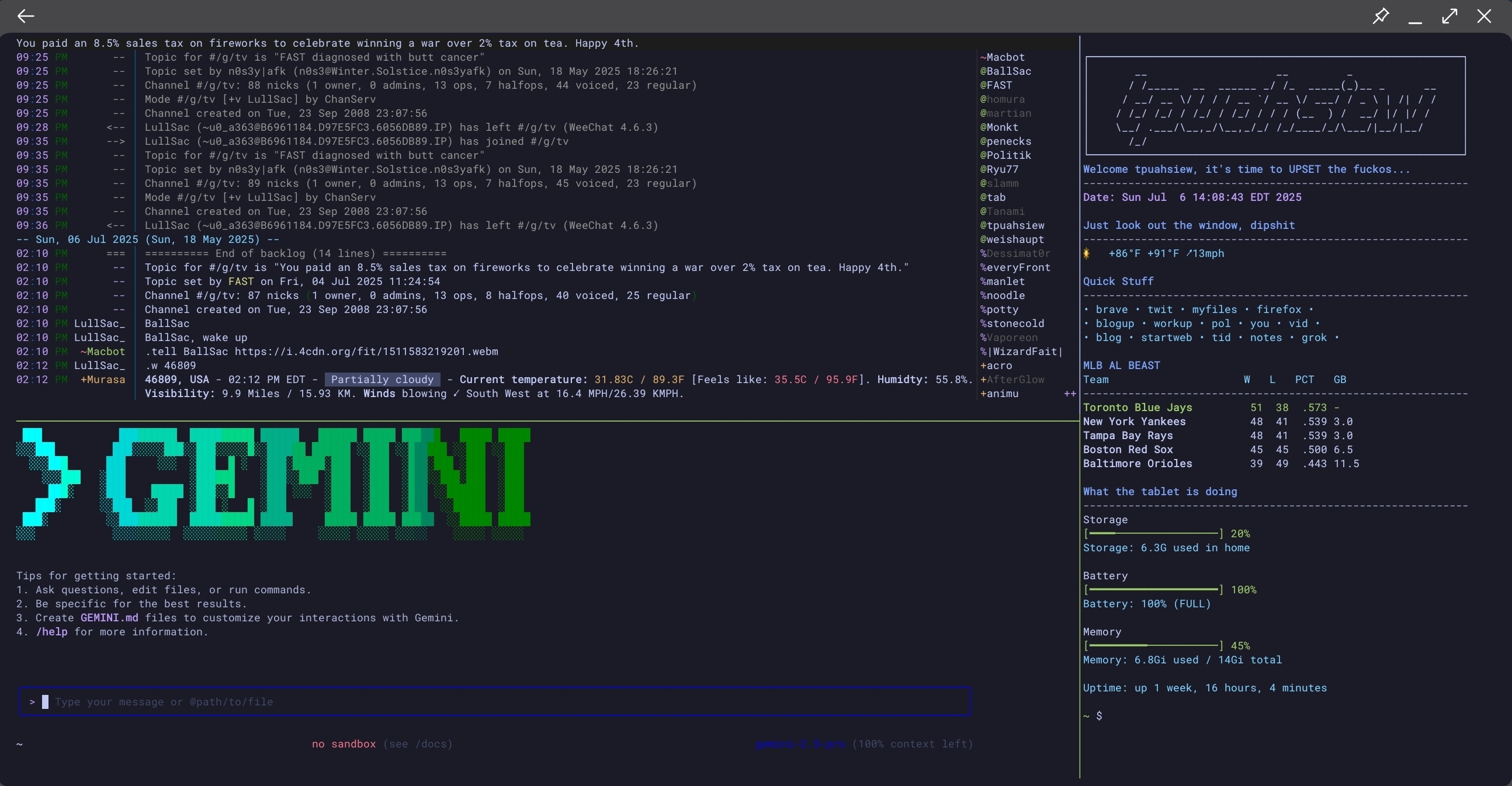Screen dimensions: 1512x786
Task: Focus the Gemini message input field
Action: click(495, 701)
